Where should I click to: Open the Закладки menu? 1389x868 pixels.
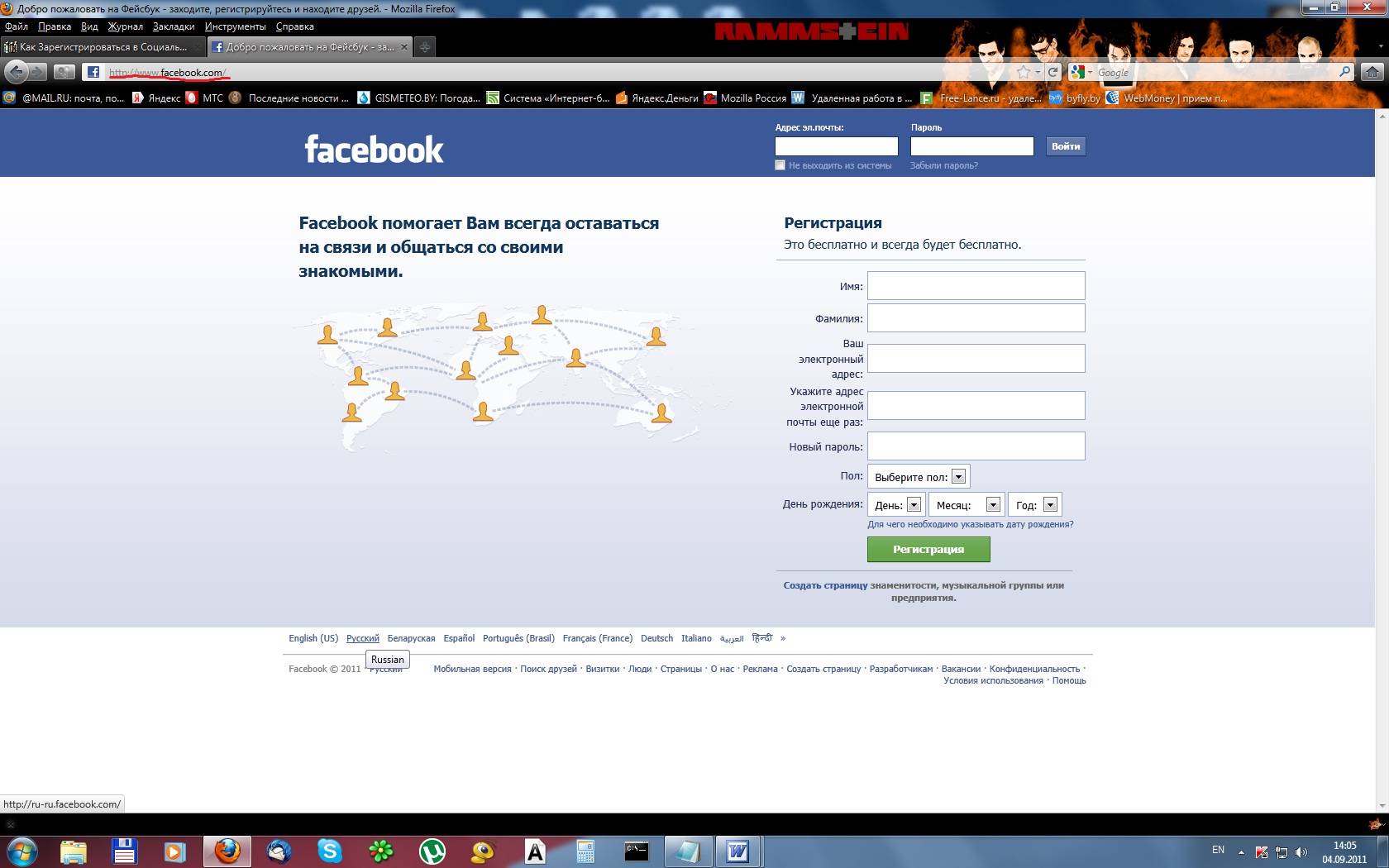pos(174,26)
